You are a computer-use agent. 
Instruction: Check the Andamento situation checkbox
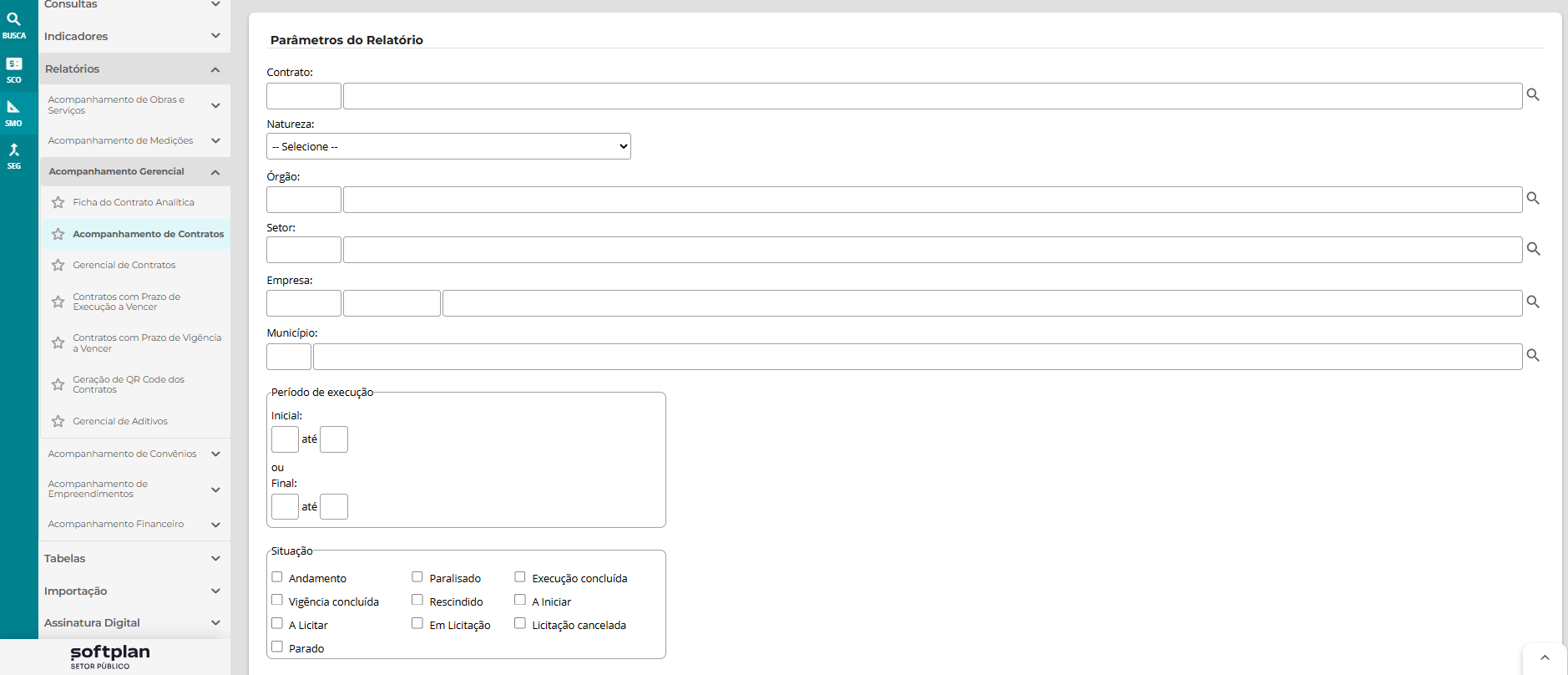pos(277,577)
